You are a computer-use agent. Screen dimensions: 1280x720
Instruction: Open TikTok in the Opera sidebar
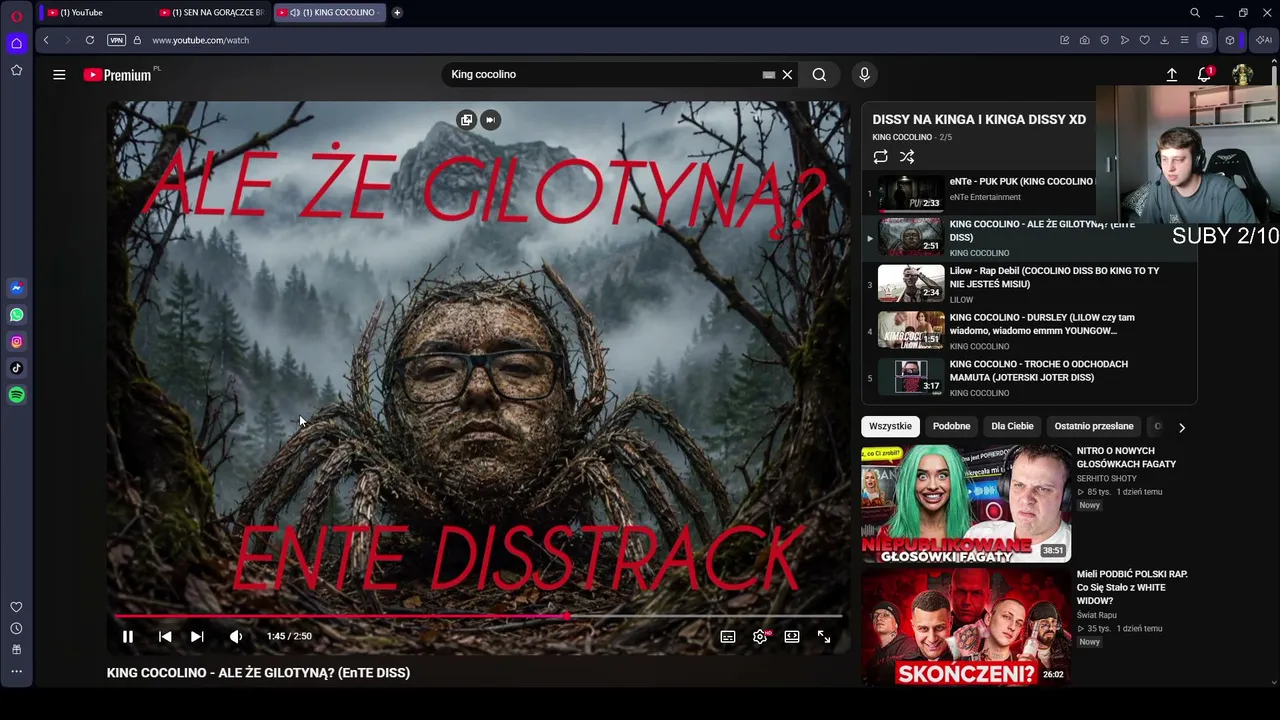pyautogui.click(x=16, y=368)
